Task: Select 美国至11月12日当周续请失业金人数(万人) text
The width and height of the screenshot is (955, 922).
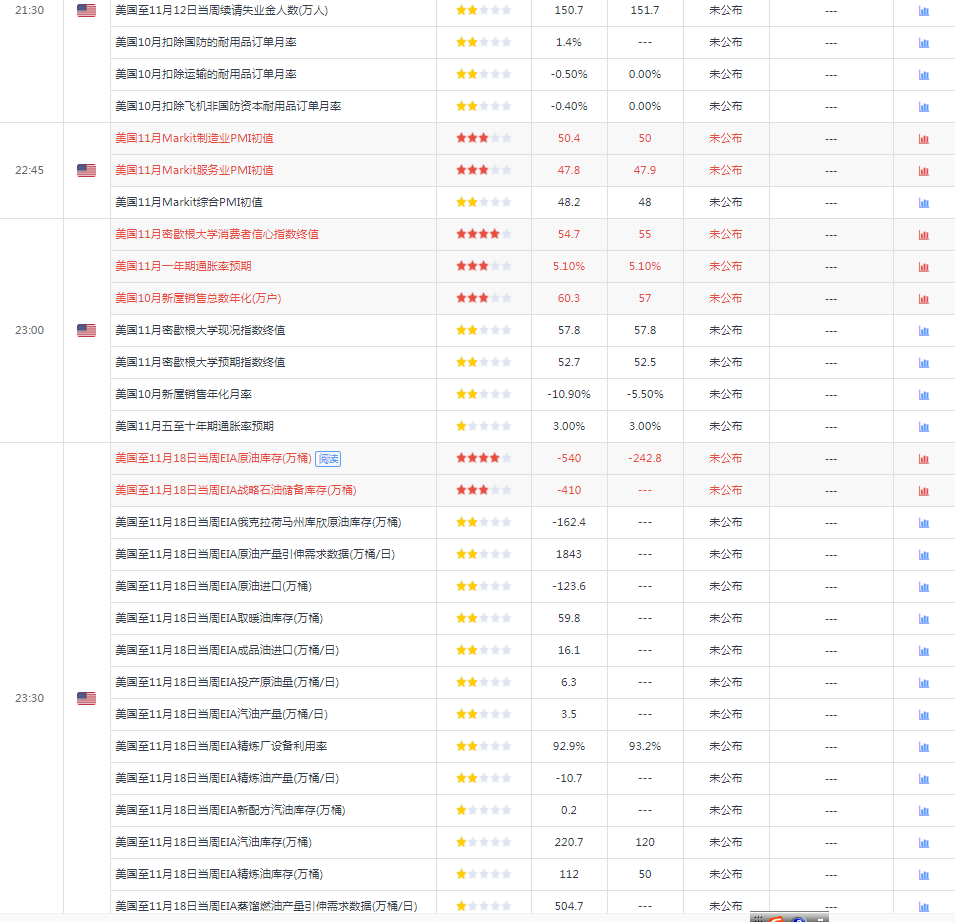Action: tap(222, 10)
